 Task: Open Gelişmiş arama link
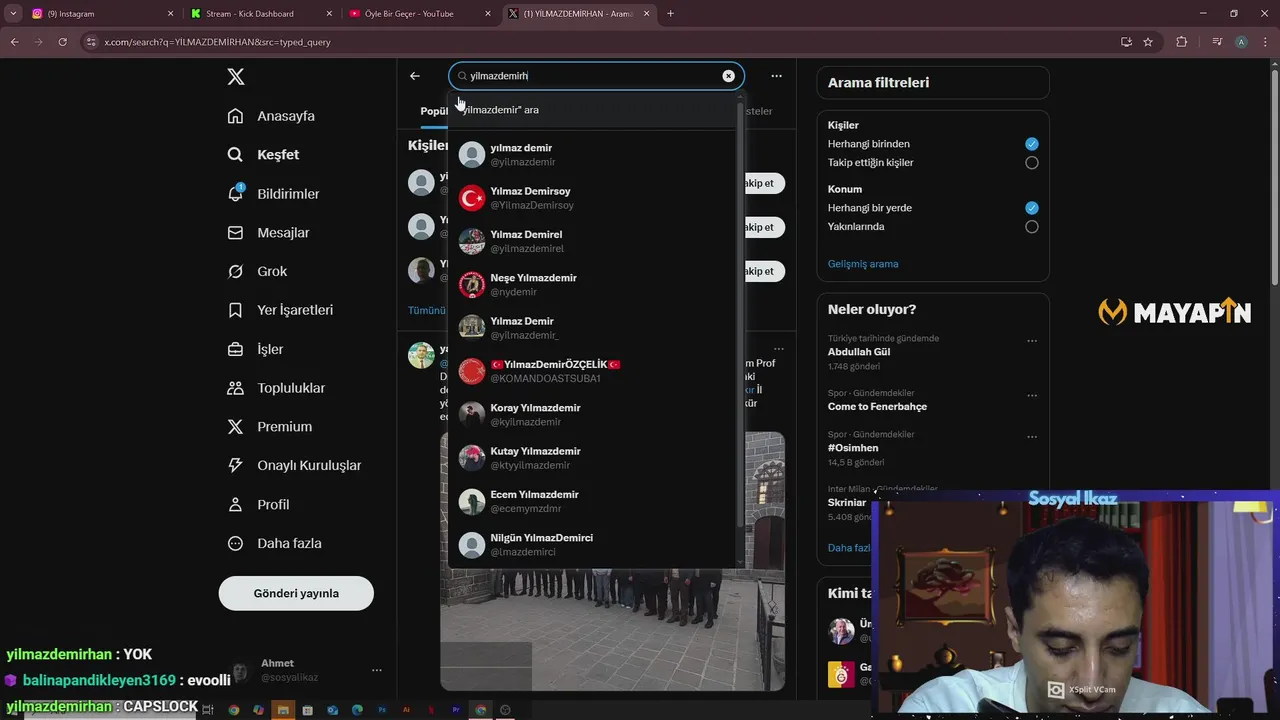(x=863, y=264)
